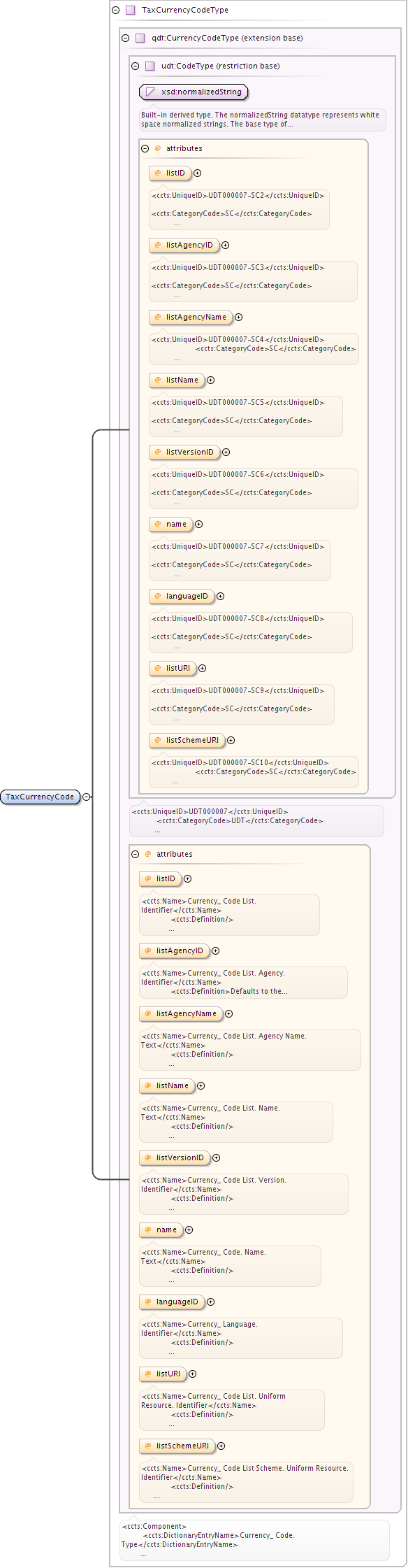The height and width of the screenshot is (1568, 408).
Task: Select the lower listSchemeURI attribute
Action: [177, 1446]
